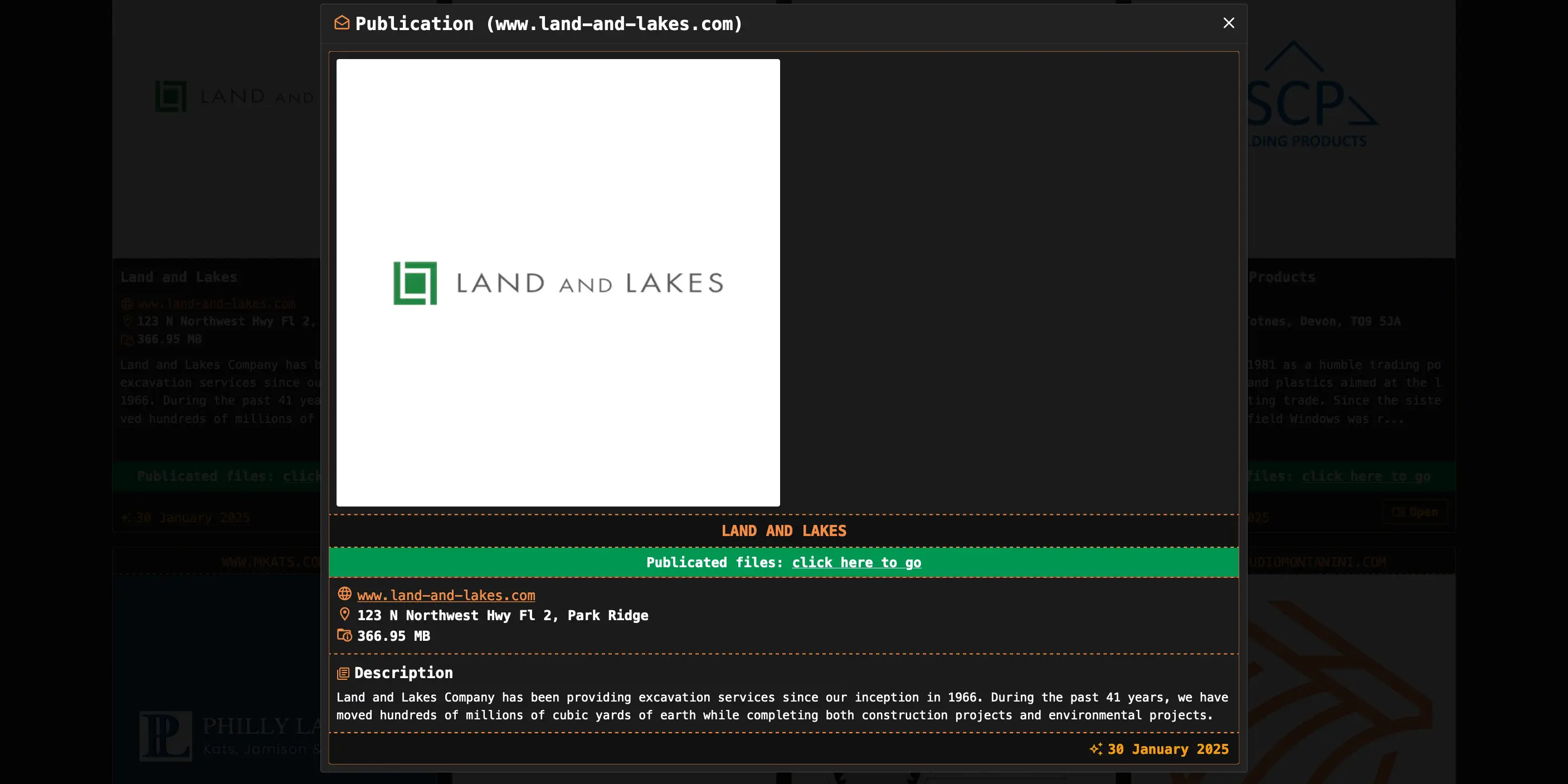Open the www.land-and-lakes.com link in dialog
1568x784 pixels.
click(x=446, y=595)
